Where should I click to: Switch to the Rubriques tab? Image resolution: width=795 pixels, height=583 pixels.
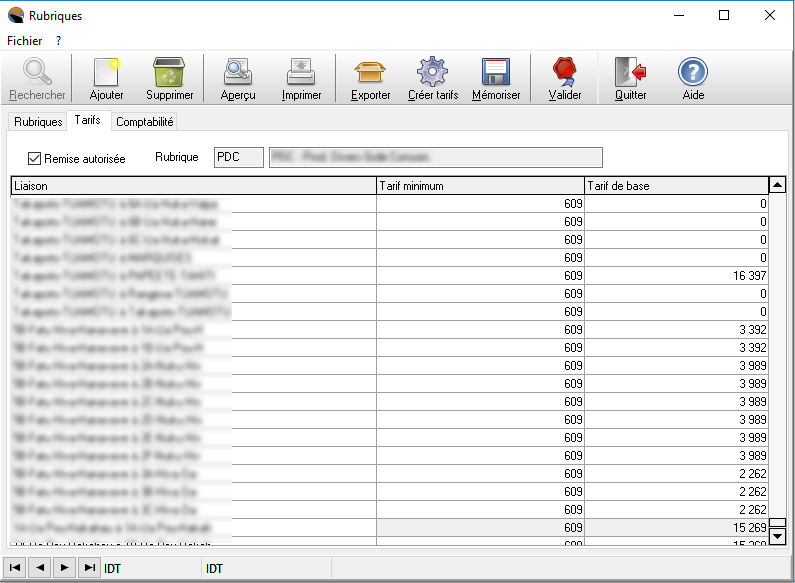point(38,122)
